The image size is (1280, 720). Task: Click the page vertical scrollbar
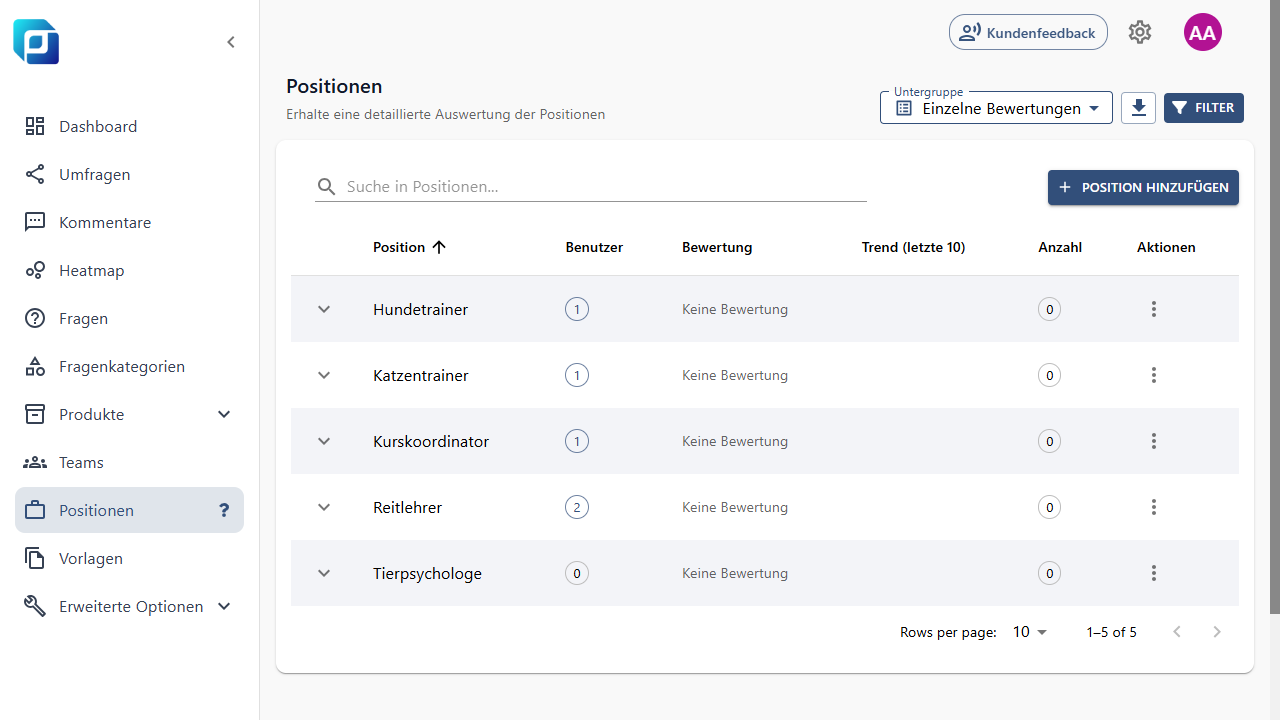pos(1275,306)
